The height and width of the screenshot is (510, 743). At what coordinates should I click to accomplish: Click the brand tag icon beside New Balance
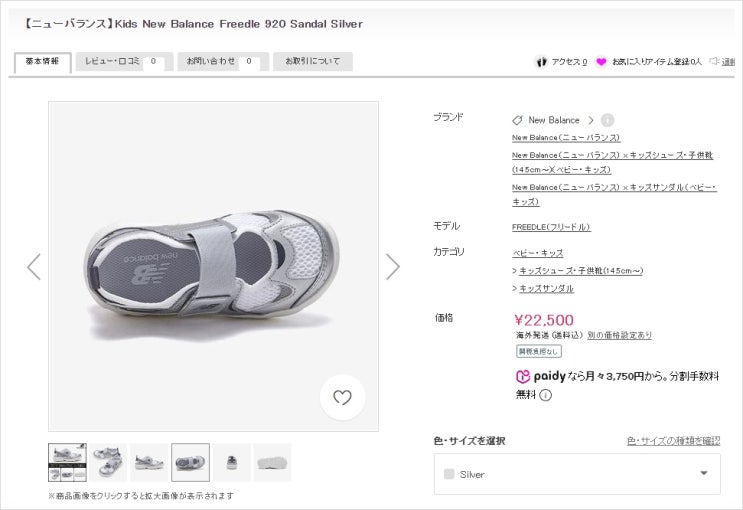(518, 120)
